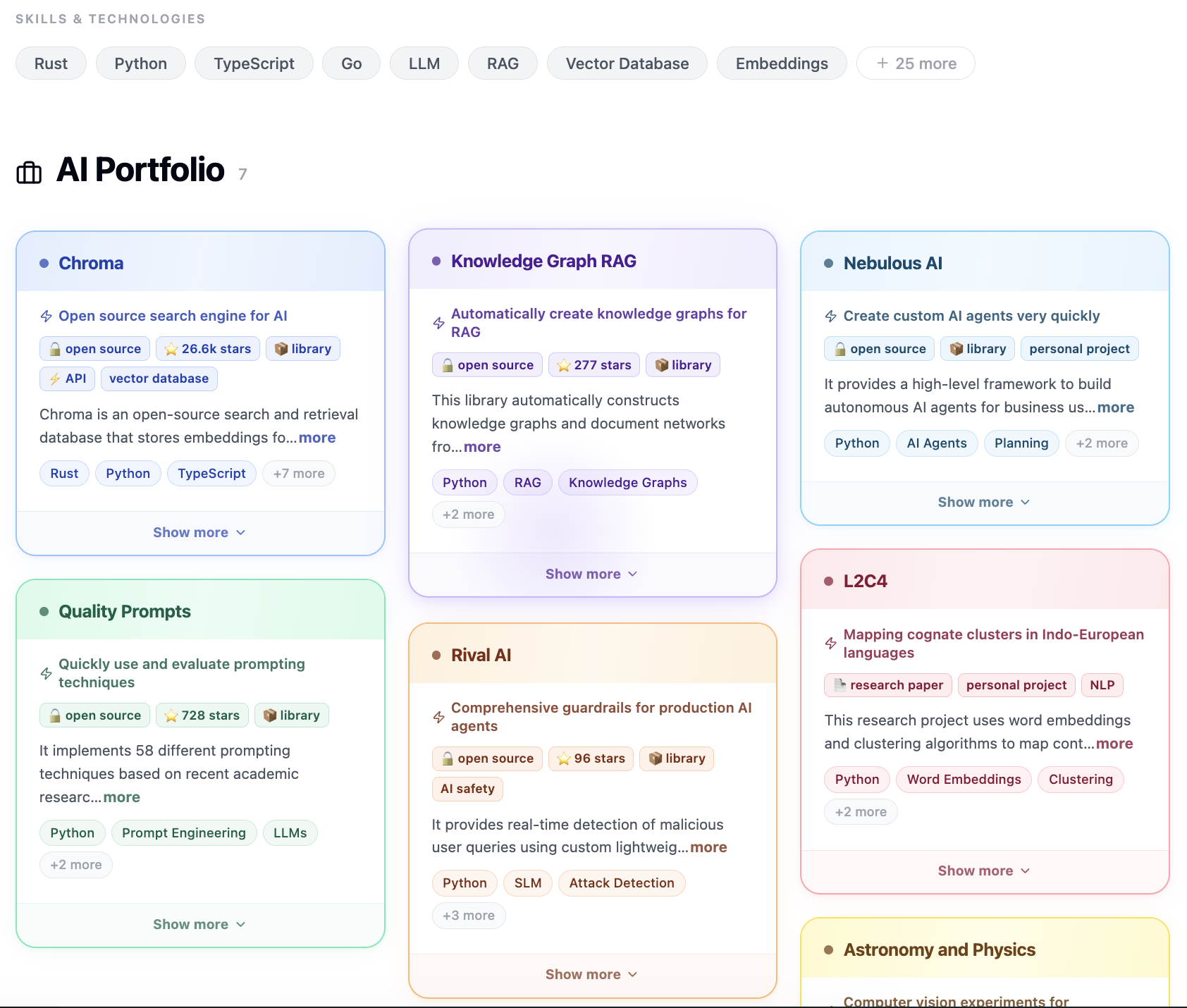
Task: Click the purple dot beside Knowledge Graph RAG
Action: 436,262
